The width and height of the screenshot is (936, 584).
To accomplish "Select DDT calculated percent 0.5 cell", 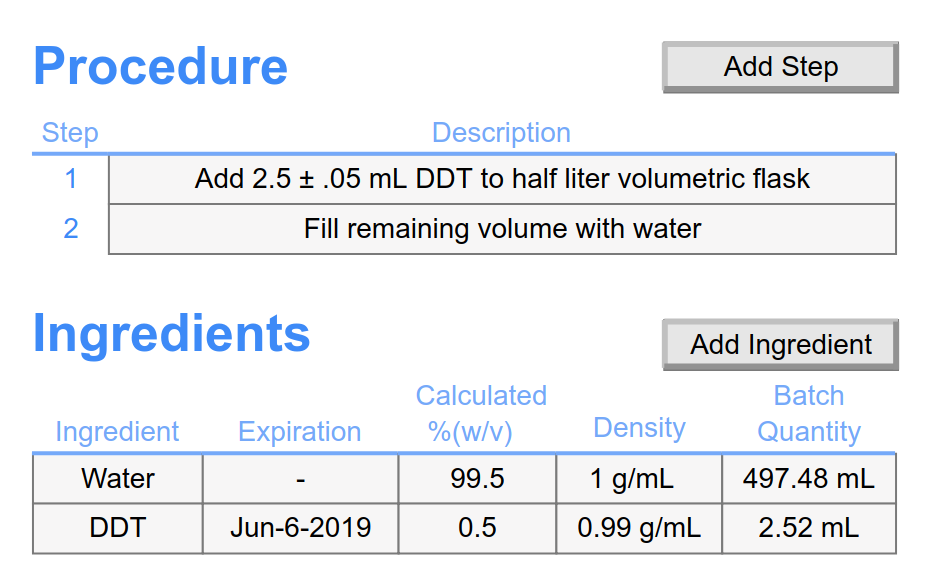I will (x=477, y=528).
